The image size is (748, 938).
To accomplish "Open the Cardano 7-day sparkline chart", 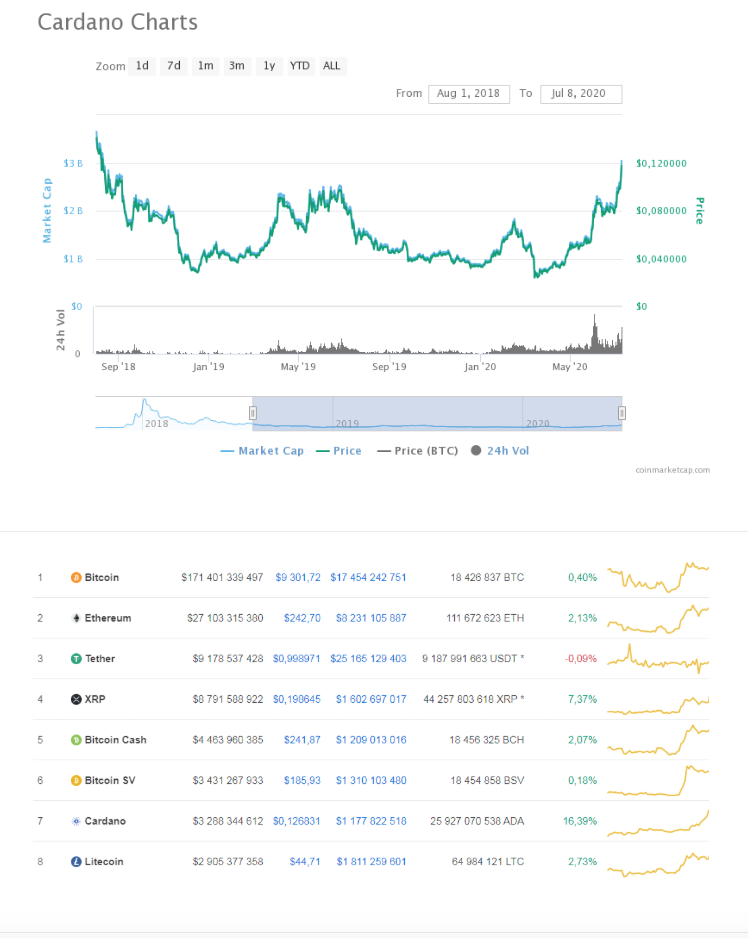I will (x=658, y=823).
